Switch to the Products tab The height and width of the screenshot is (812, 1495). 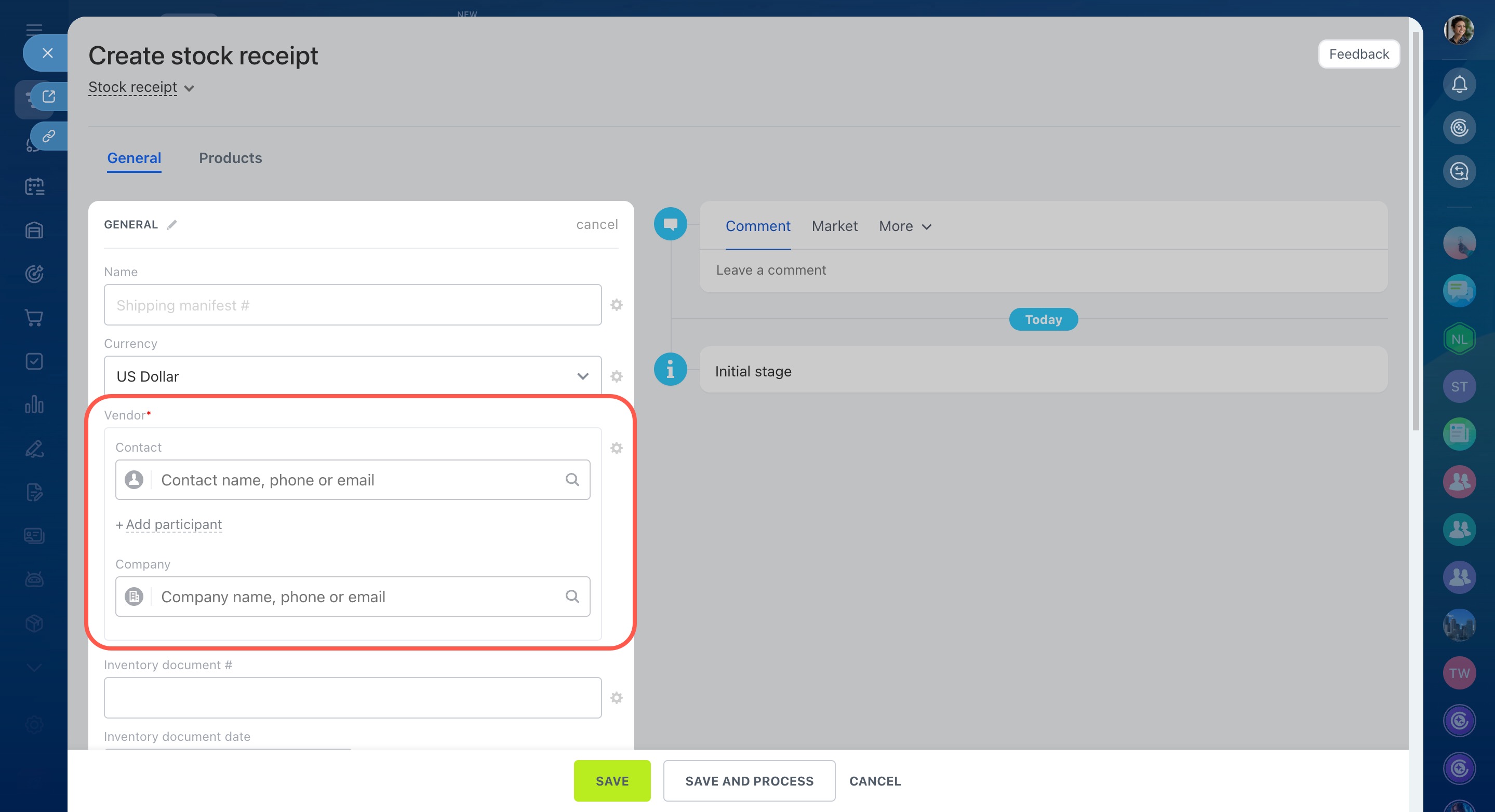(231, 158)
